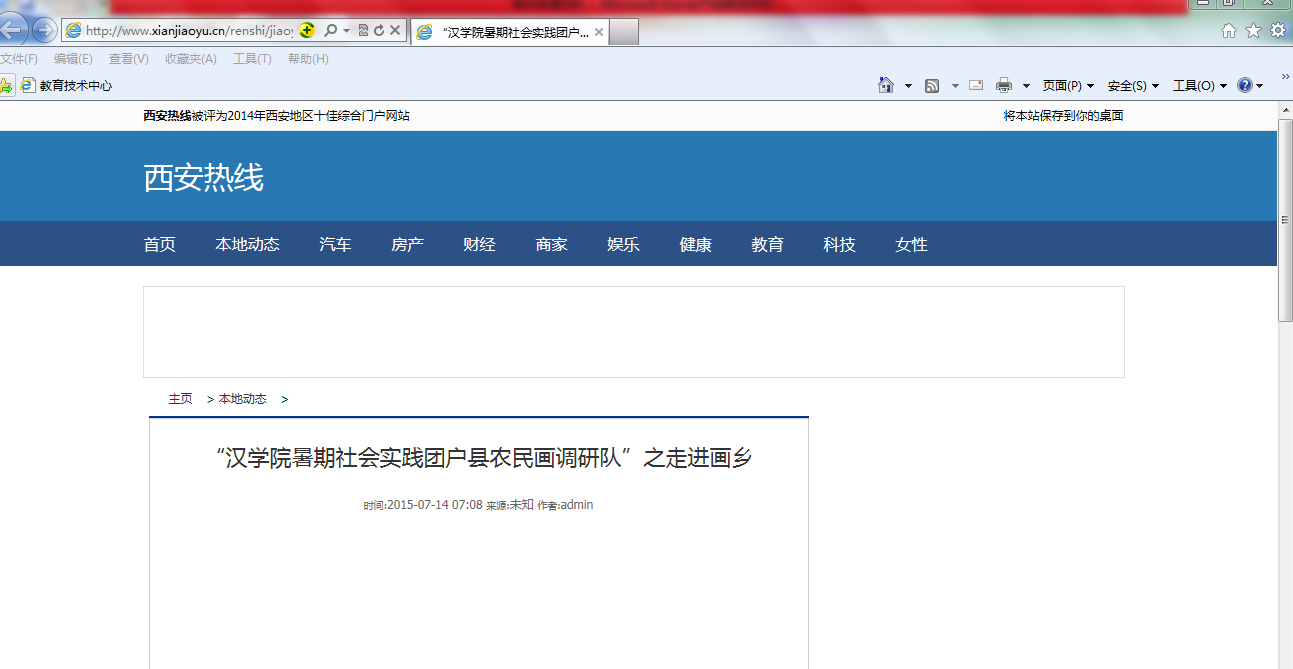The width and height of the screenshot is (1293, 669).
Task: Open the 工具(T) menu in menu bar
Action: coord(252,59)
